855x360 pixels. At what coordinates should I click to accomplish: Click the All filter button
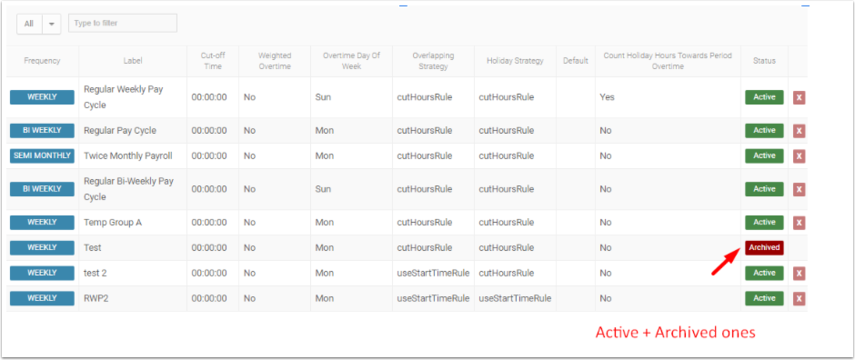(x=29, y=24)
